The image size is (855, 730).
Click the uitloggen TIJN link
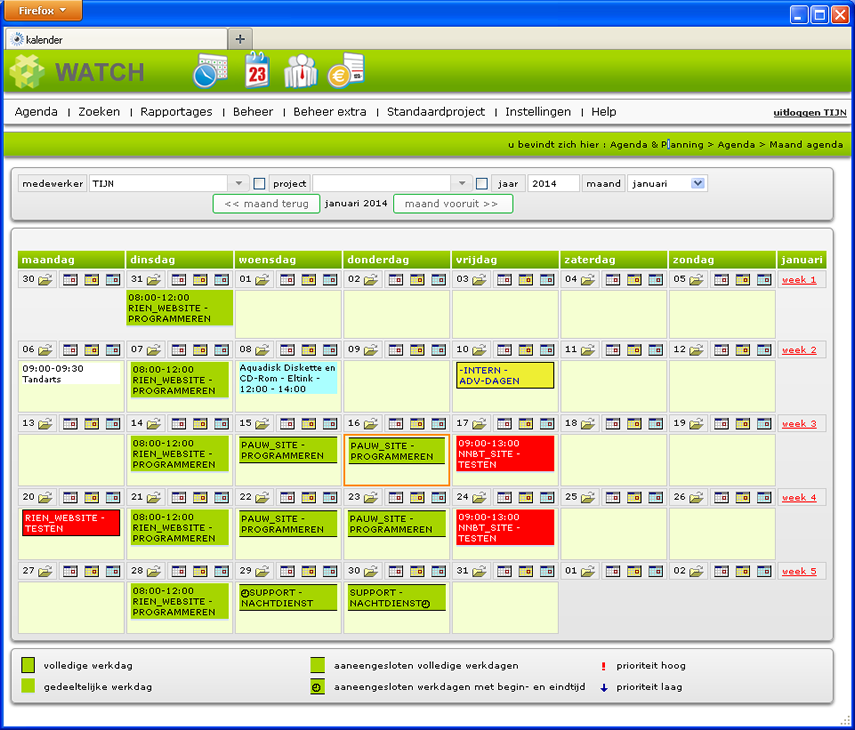[x=810, y=113]
